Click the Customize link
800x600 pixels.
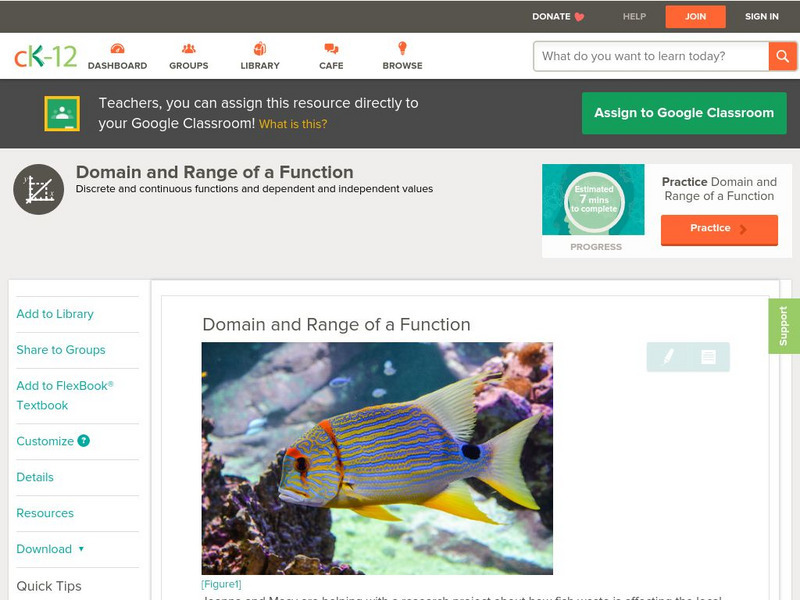[45, 441]
